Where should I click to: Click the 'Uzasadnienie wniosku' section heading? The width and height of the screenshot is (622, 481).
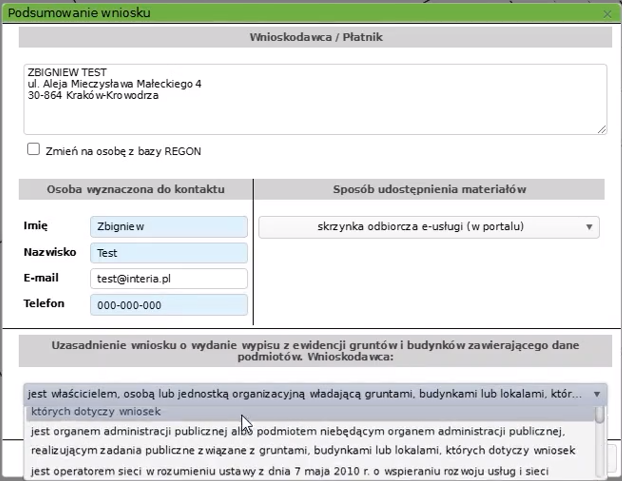[x=315, y=349]
